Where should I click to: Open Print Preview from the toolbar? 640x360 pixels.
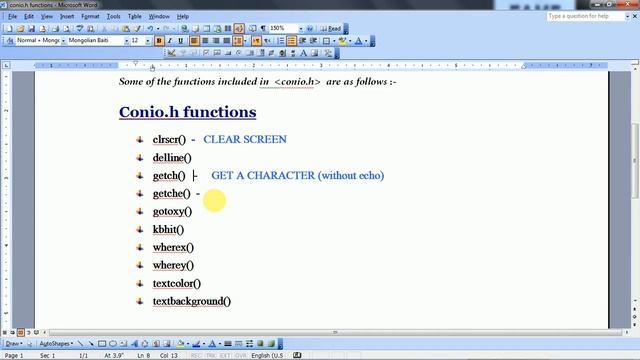tap(67, 29)
